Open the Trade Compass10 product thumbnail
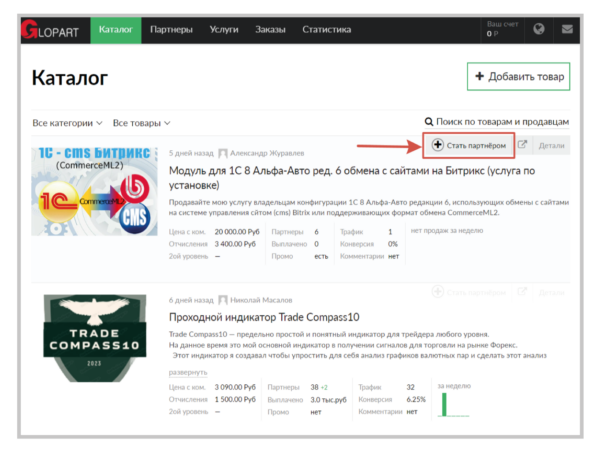Viewport: 600px width, 454px height. [95, 338]
